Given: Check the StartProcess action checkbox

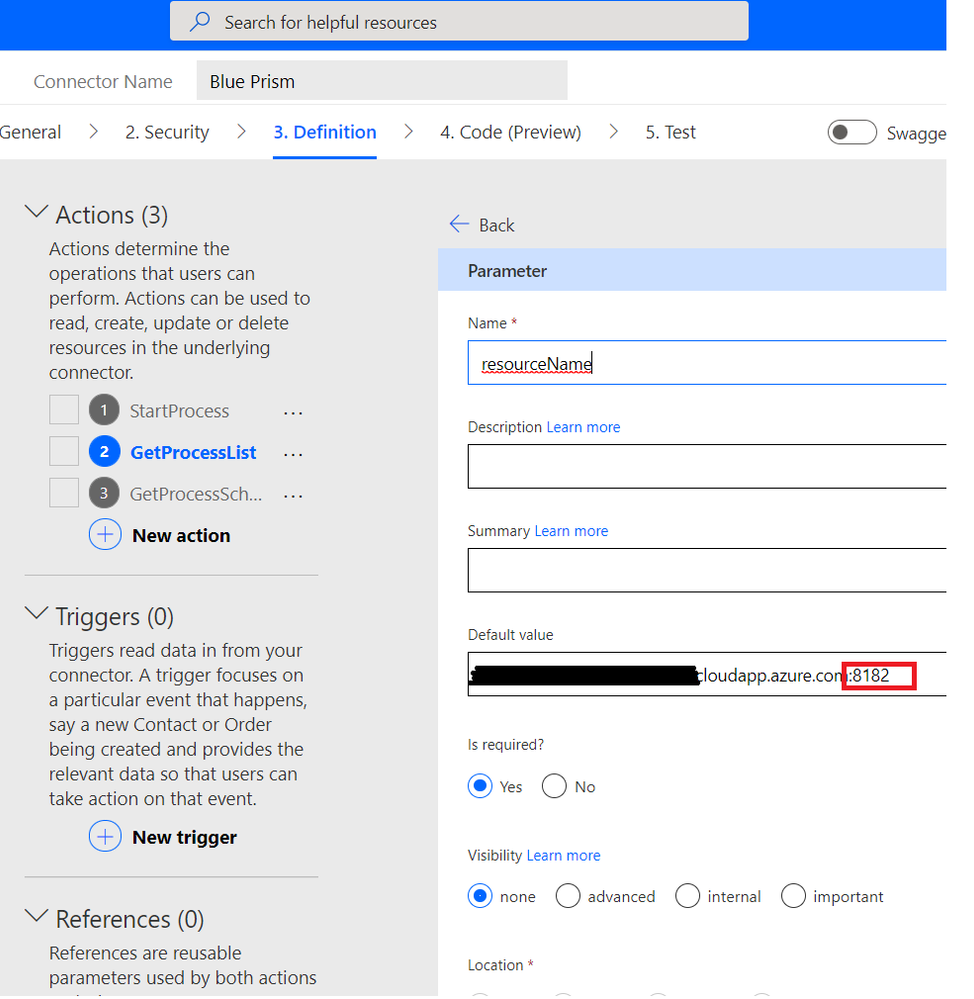Looking at the screenshot, I should pos(64,410).
